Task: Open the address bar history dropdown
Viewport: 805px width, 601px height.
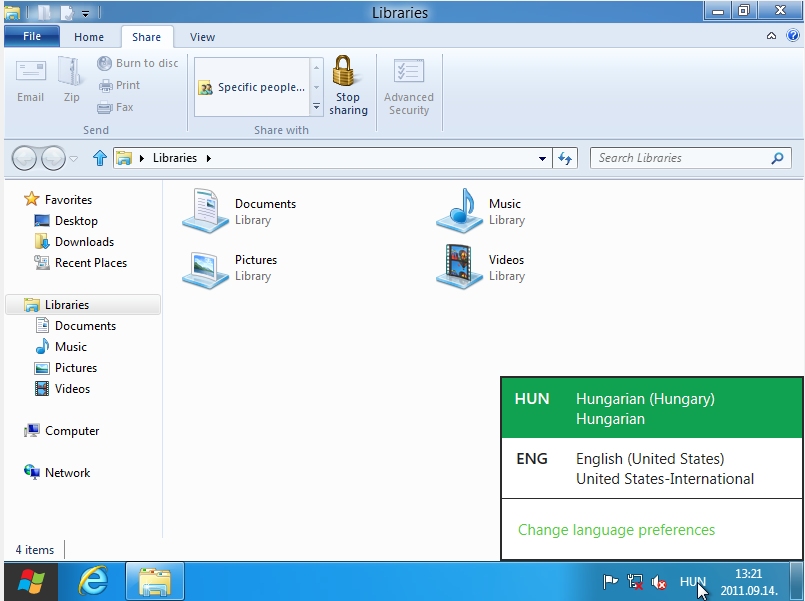Action: point(542,159)
